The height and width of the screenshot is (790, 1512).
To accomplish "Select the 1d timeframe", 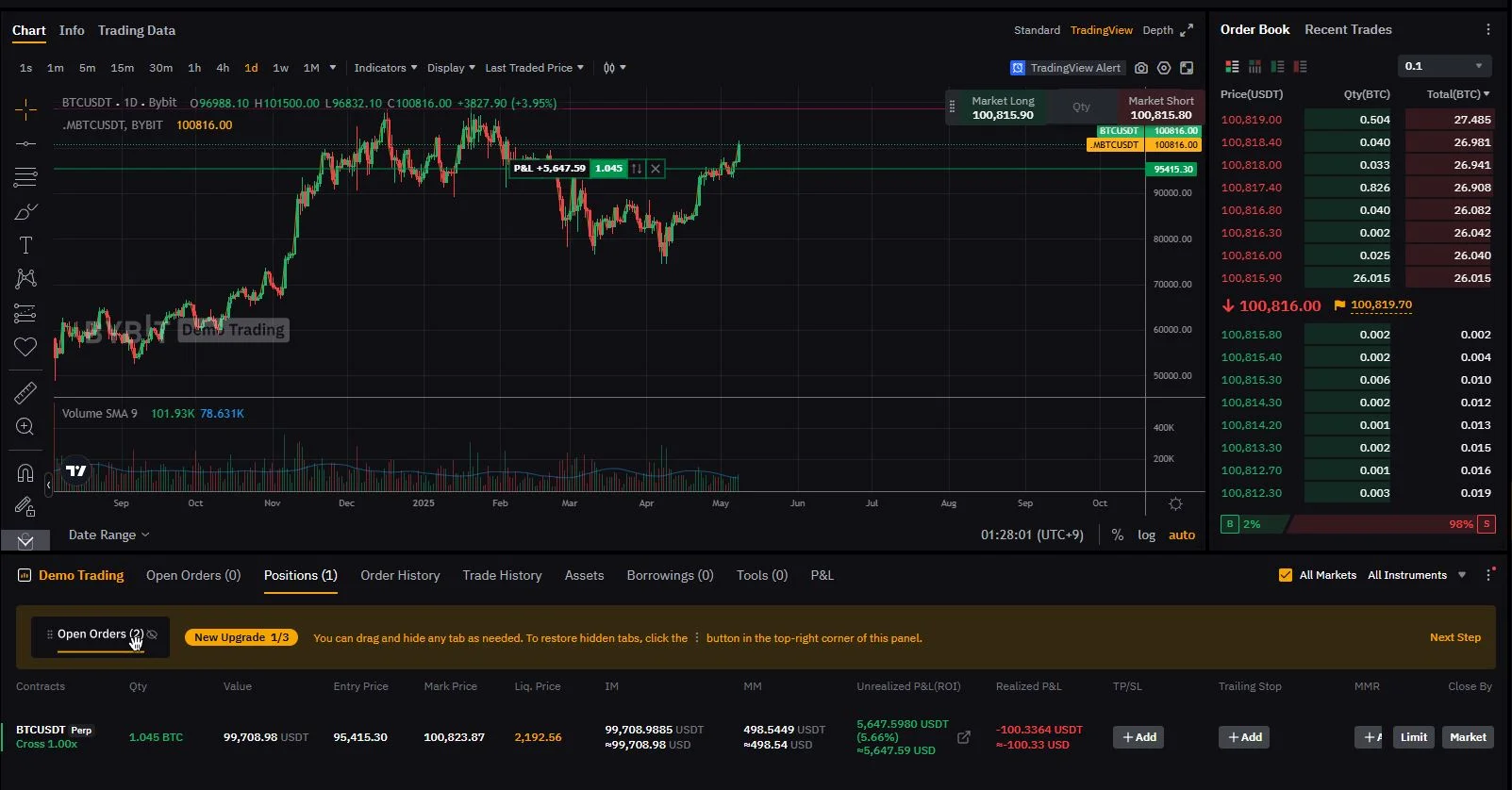I will (251, 68).
